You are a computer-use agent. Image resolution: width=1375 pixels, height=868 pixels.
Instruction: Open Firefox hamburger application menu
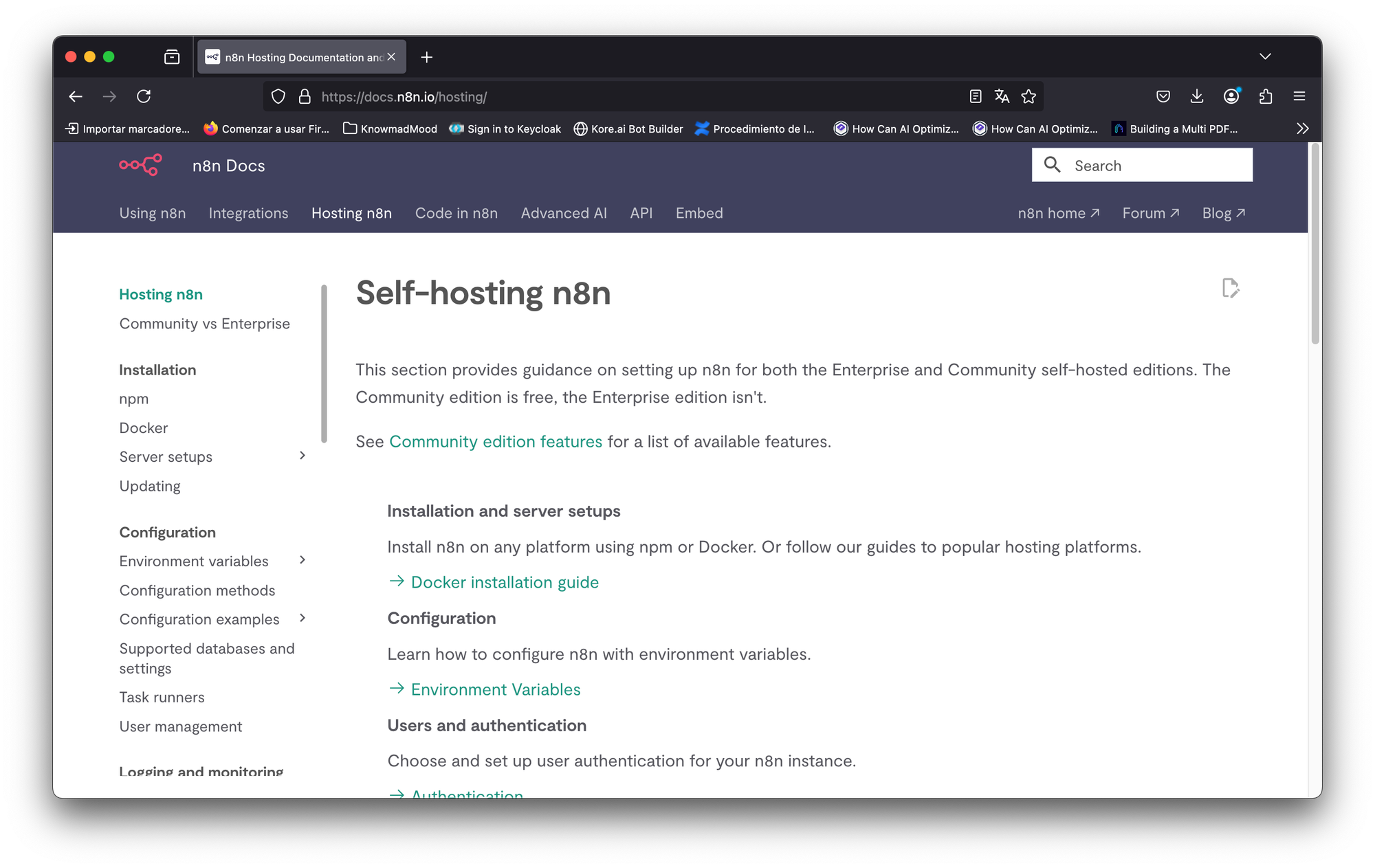pyautogui.click(x=1299, y=97)
